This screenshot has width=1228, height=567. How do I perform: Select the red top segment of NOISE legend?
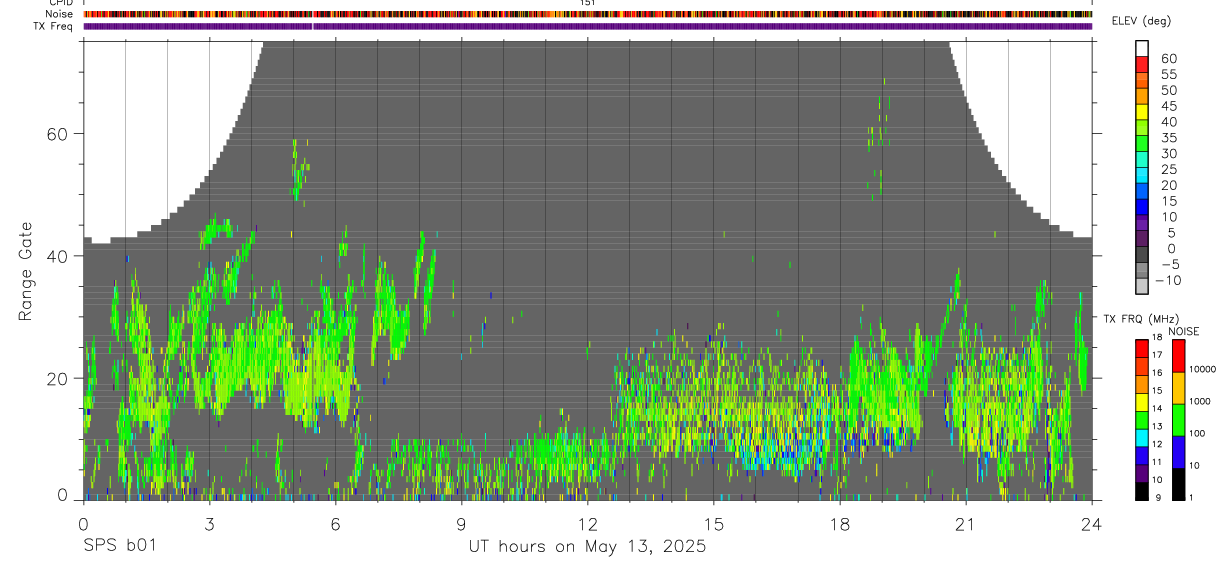coord(1178,356)
